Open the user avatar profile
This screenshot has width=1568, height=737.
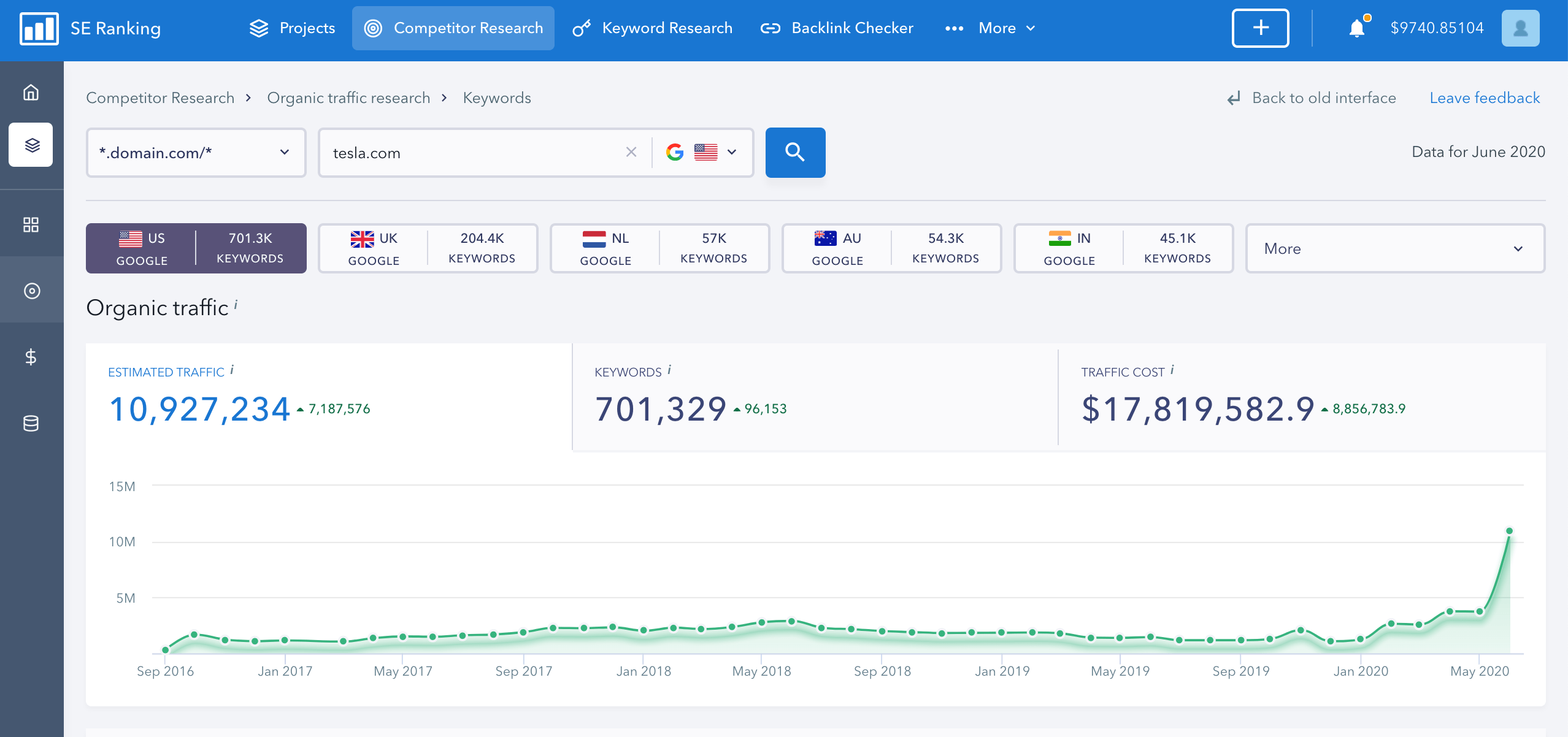1520,28
